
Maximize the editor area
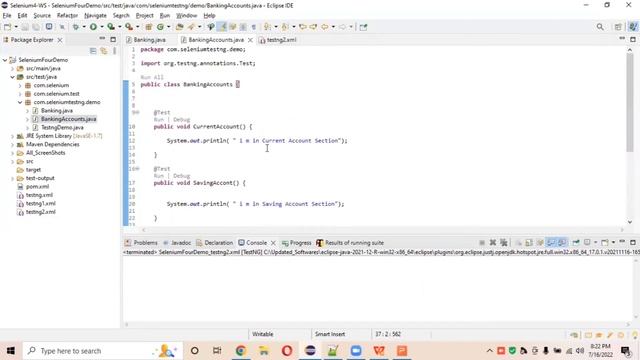[x=633, y=39]
